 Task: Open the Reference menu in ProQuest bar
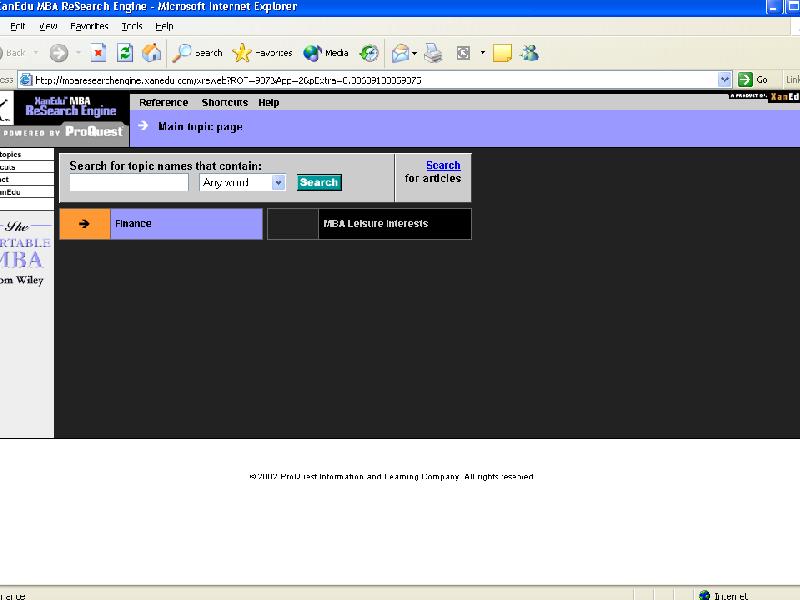click(164, 103)
